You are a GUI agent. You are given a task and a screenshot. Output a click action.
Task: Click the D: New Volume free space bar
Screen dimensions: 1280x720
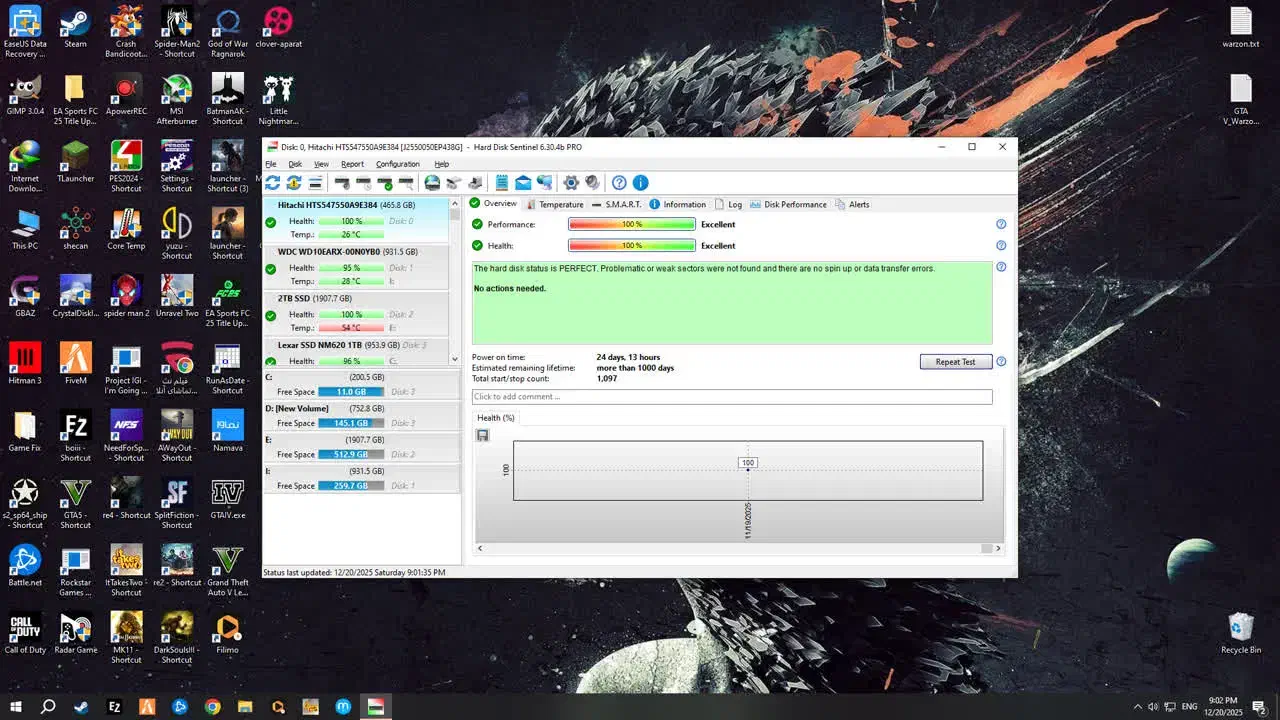pyautogui.click(x=351, y=424)
